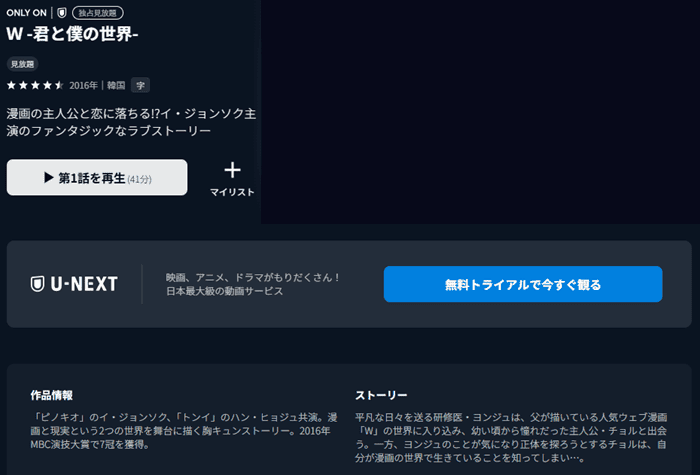Click the 2016年 release year text
This screenshot has width=700, height=475.
[83, 85]
